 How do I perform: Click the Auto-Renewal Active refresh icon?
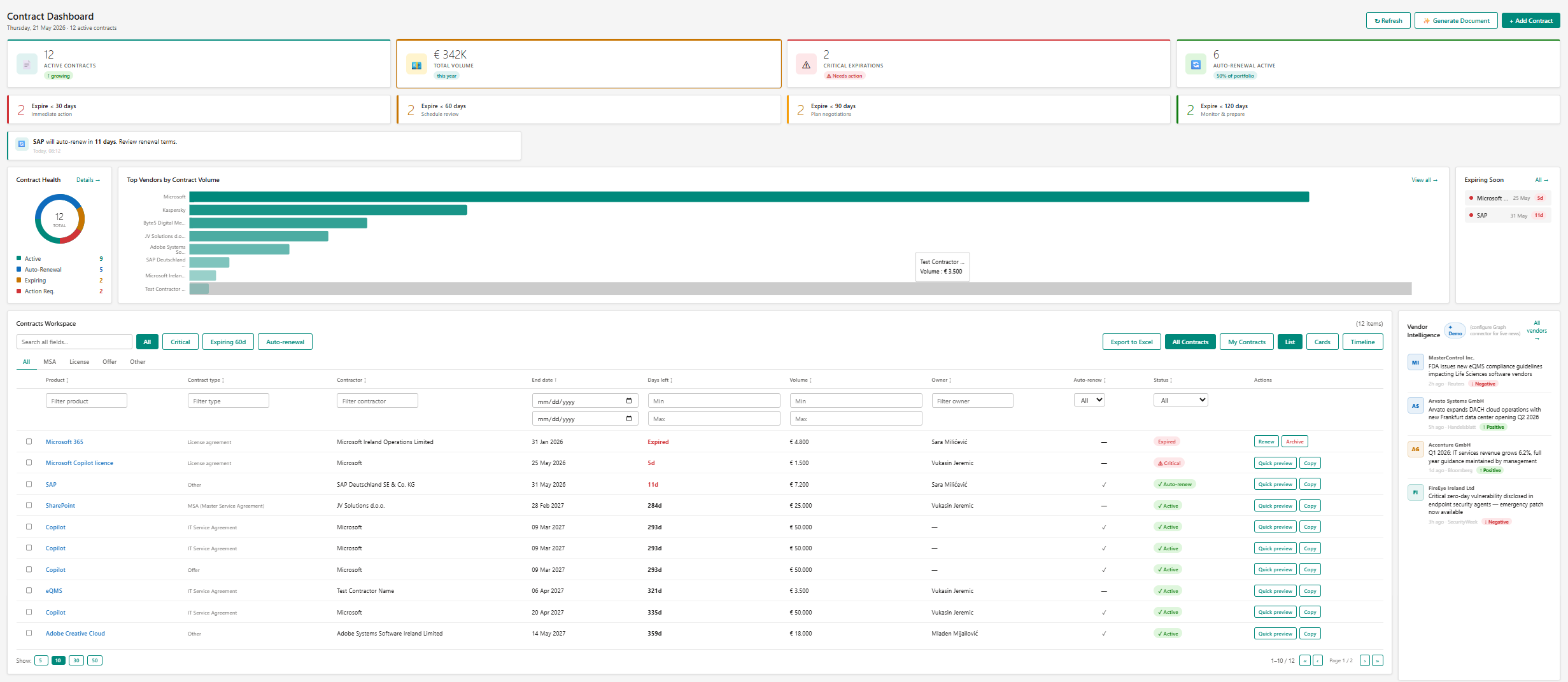click(1196, 64)
